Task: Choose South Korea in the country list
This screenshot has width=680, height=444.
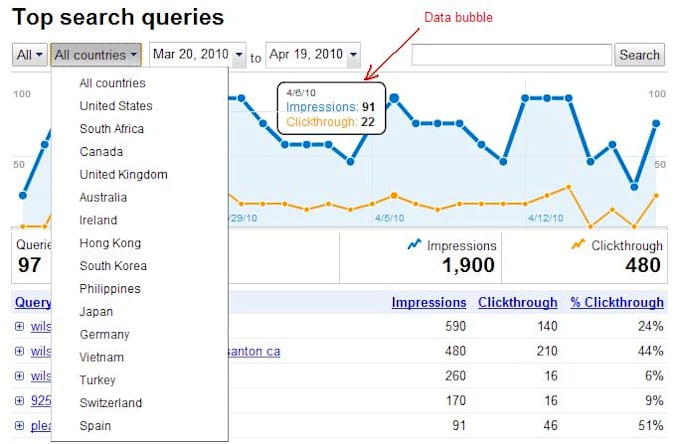Action: pos(113,266)
